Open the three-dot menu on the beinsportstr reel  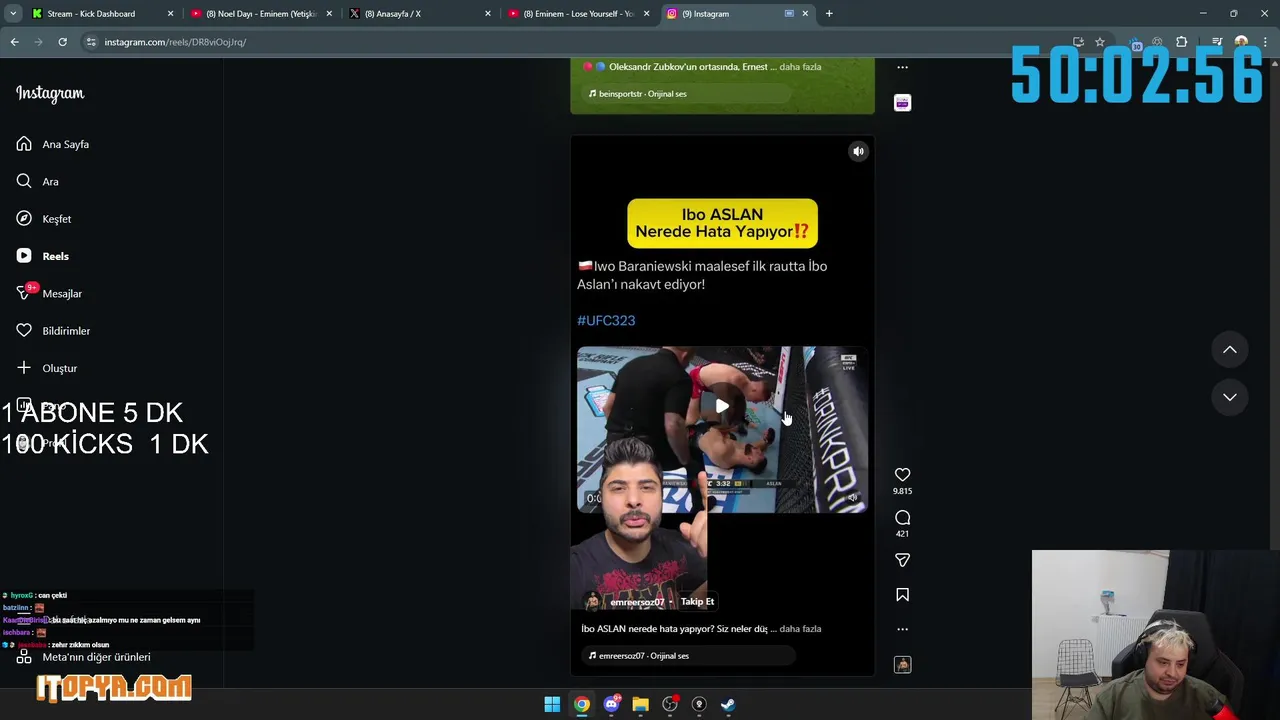tap(902, 68)
